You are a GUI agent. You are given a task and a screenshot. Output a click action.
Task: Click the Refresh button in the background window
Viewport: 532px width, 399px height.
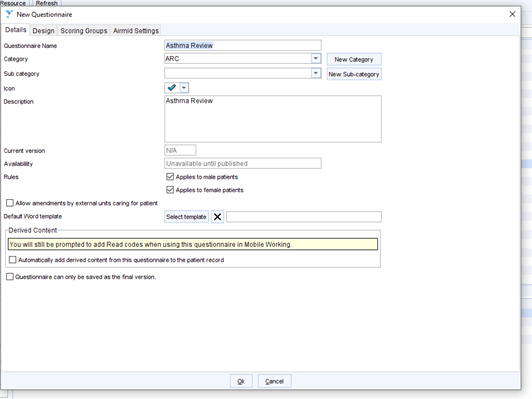[x=47, y=3]
